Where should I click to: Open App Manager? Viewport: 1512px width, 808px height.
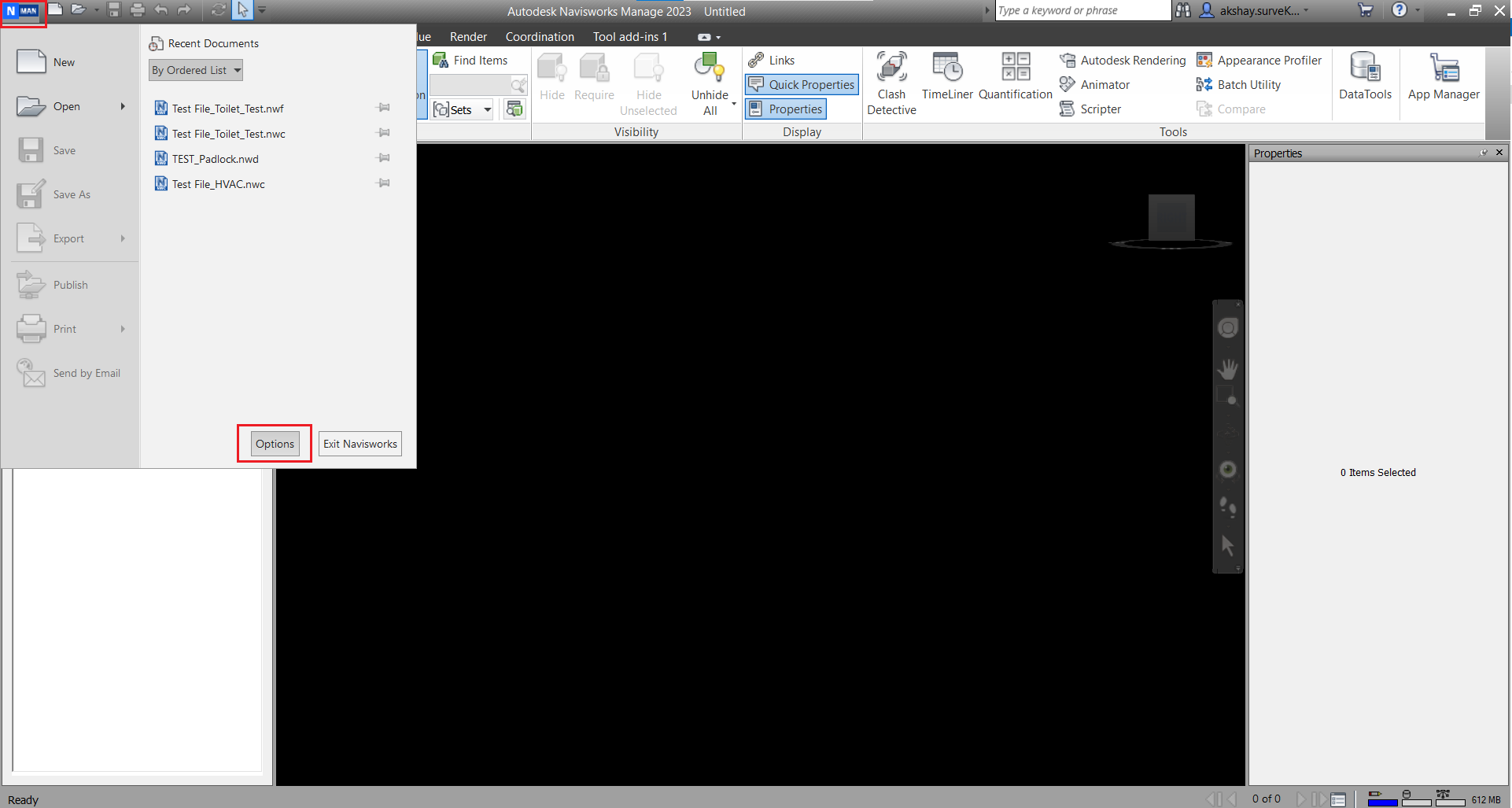pyautogui.click(x=1444, y=76)
